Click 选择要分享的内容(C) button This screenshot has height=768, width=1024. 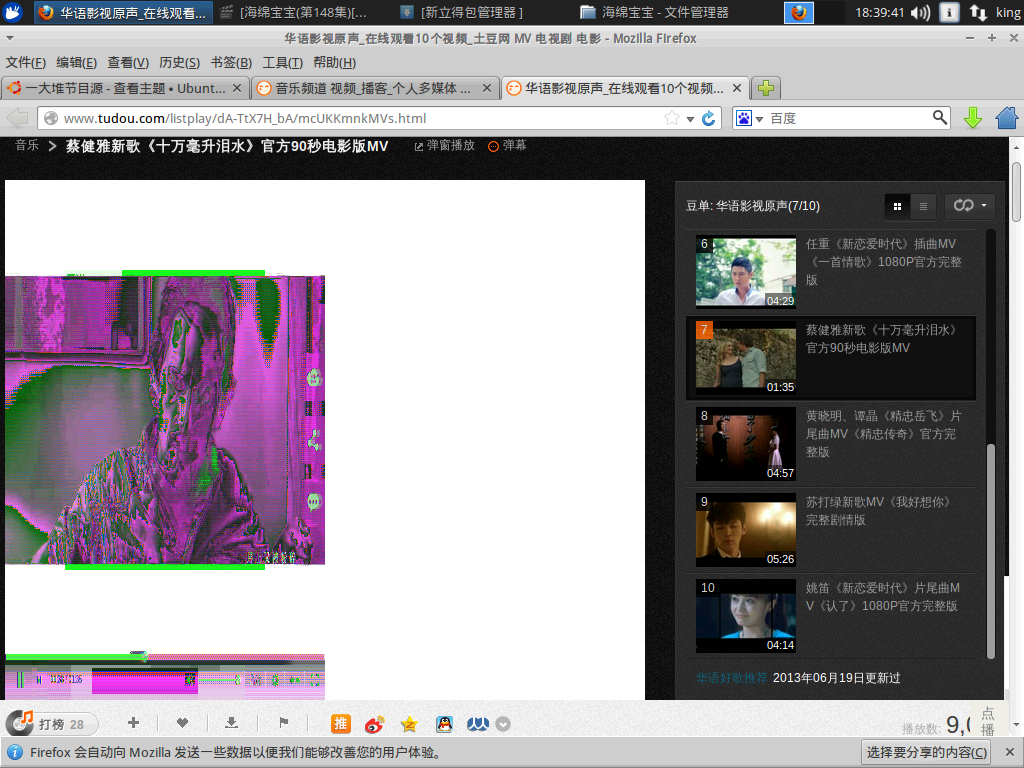pyautogui.click(x=927, y=752)
